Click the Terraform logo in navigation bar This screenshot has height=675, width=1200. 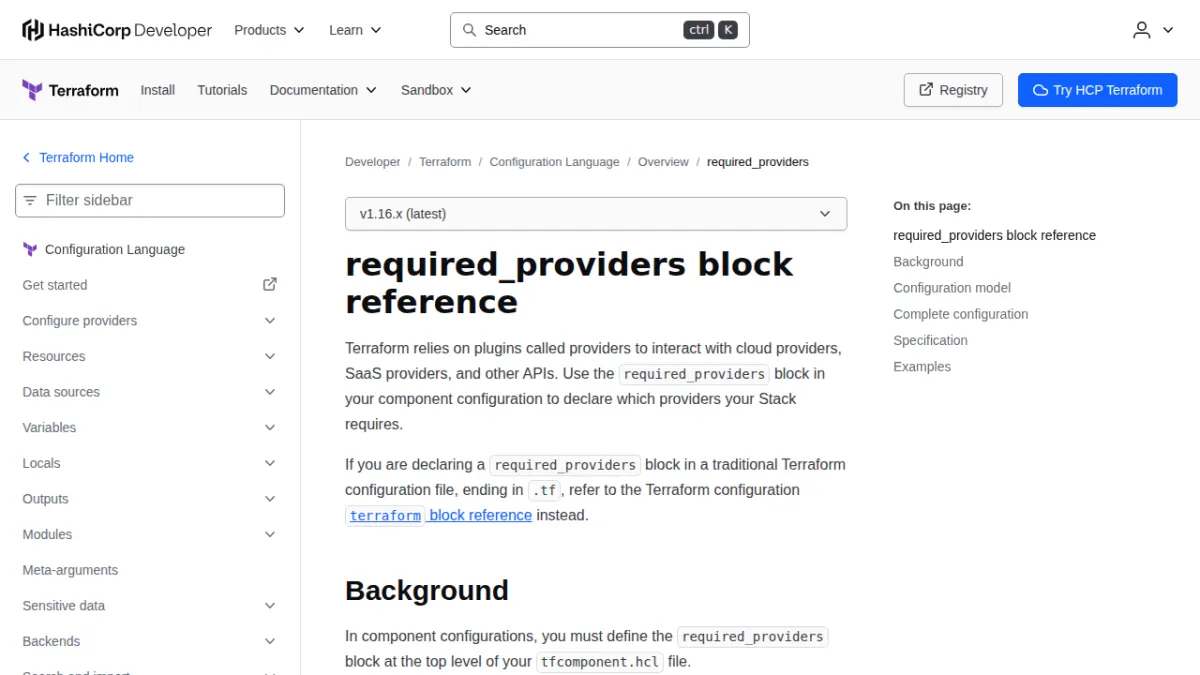tap(70, 90)
